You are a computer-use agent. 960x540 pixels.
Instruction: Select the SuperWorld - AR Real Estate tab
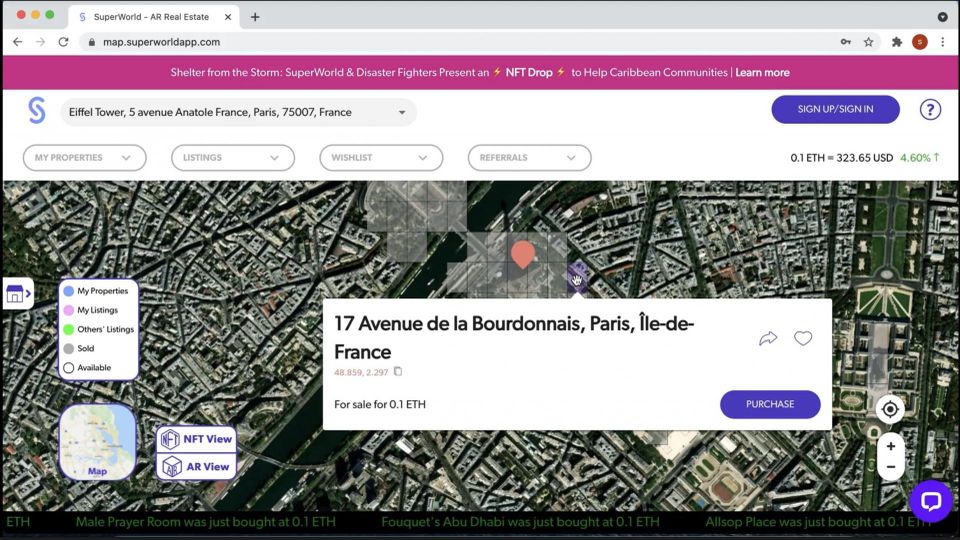pos(151,17)
